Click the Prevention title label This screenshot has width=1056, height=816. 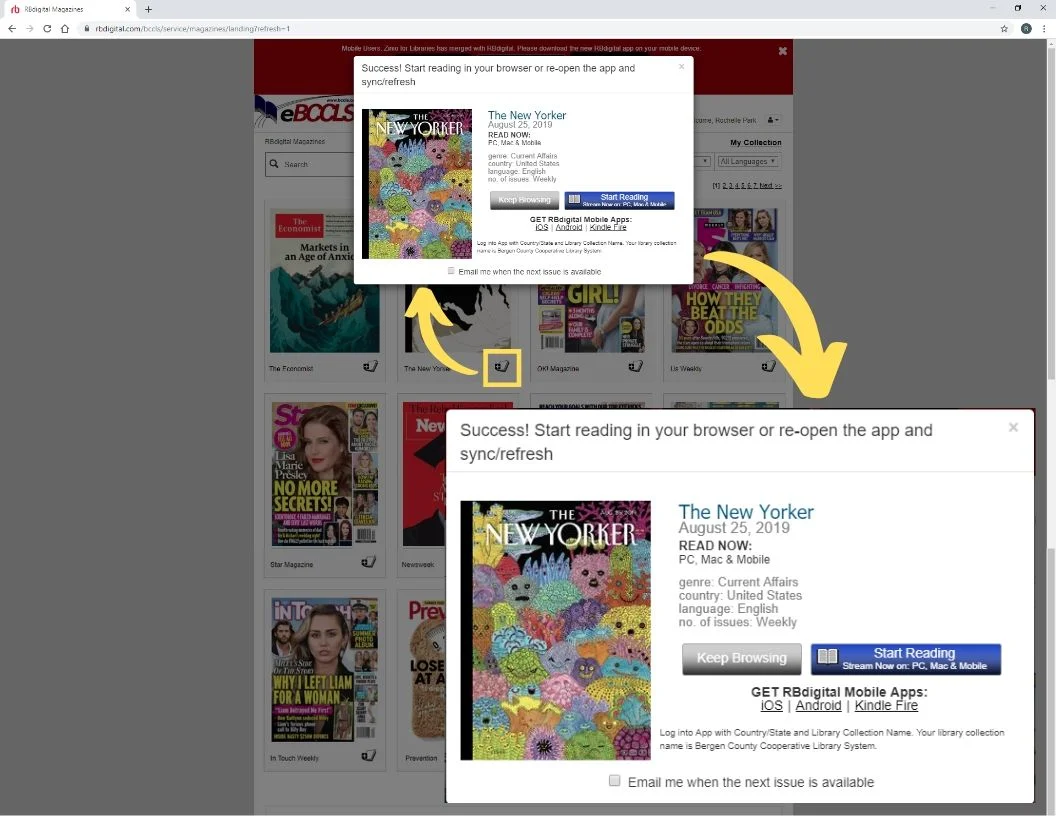[x=421, y=758]
